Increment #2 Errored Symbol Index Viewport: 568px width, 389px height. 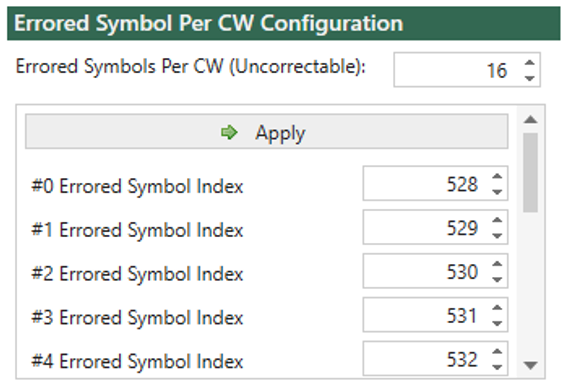(x=497, y=264)
